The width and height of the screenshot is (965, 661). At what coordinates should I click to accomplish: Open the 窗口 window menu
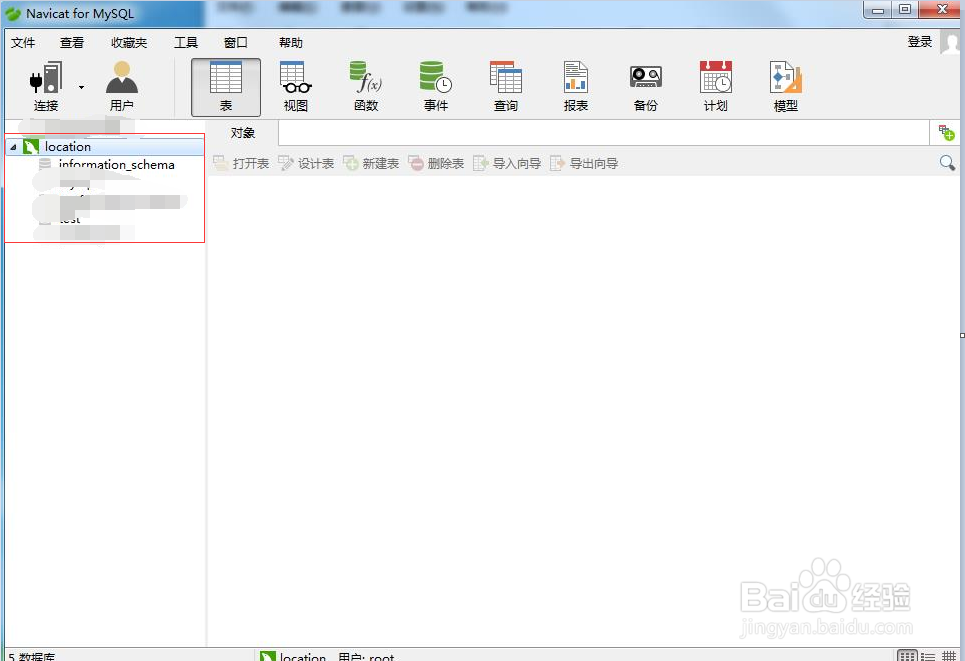click(x=236, y=42)
